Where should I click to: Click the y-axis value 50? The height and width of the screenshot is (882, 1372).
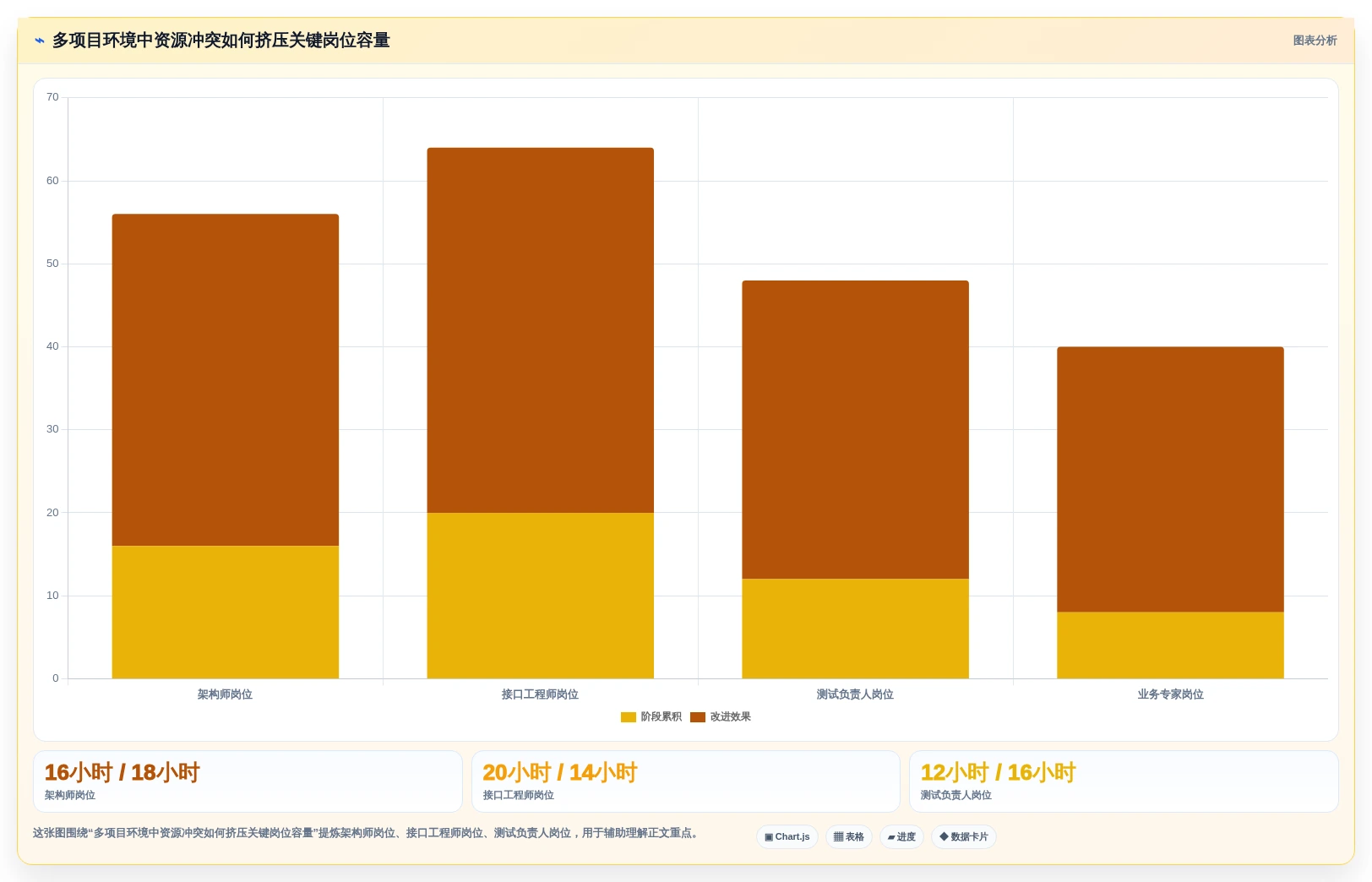52,264
